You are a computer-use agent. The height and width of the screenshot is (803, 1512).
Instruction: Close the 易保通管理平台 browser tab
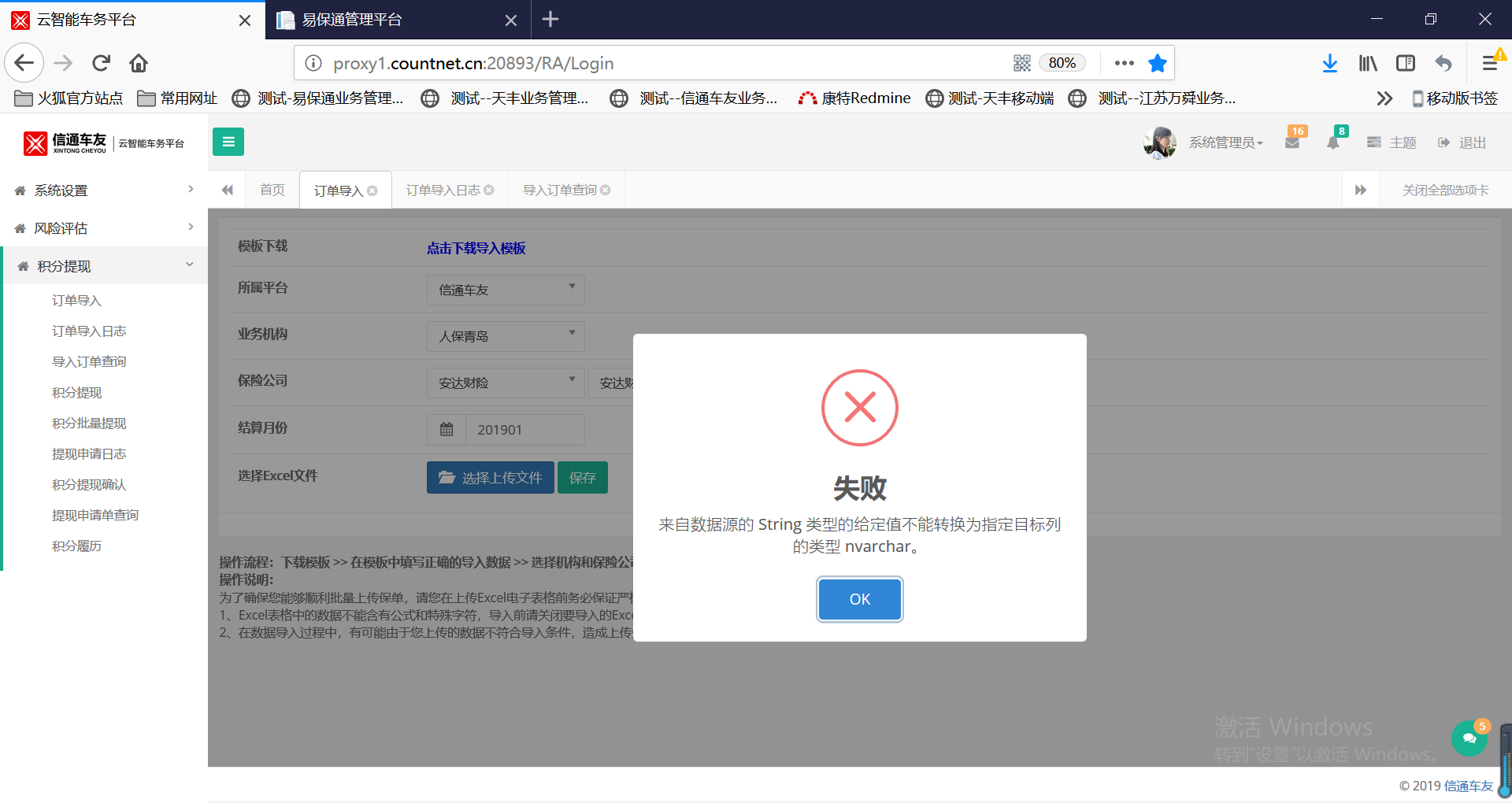[511, 20]
